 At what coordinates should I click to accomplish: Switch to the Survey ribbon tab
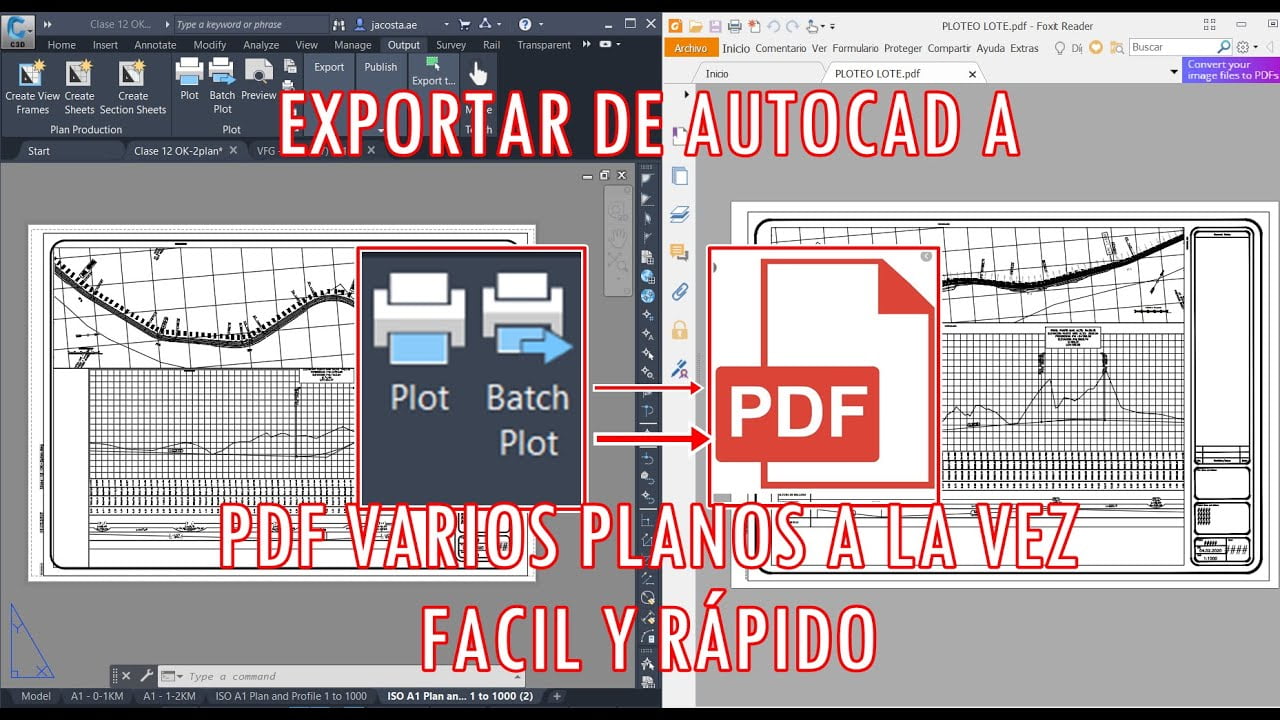point(450,44)
